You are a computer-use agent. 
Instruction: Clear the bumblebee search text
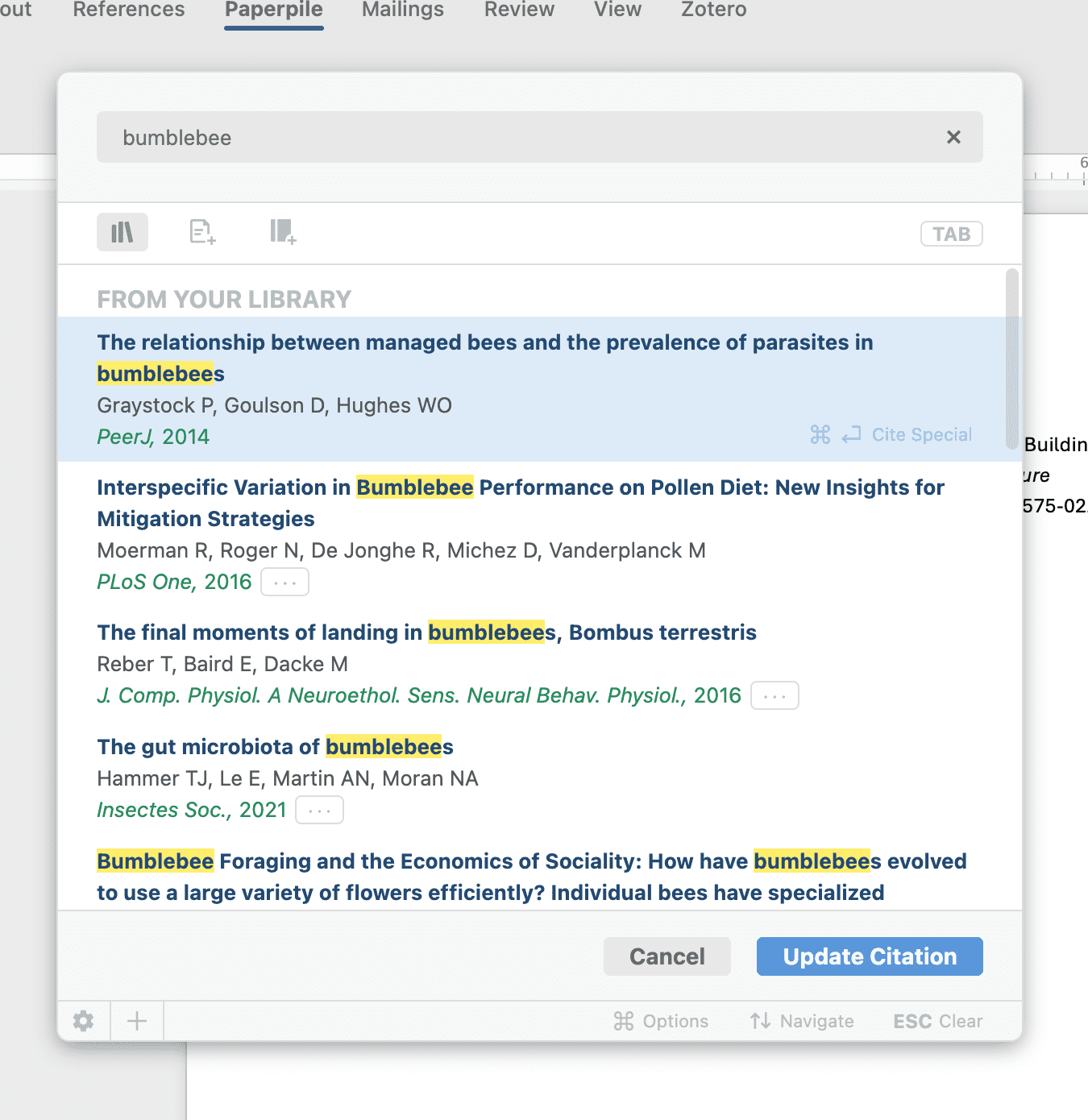click(x=953, y=138)
